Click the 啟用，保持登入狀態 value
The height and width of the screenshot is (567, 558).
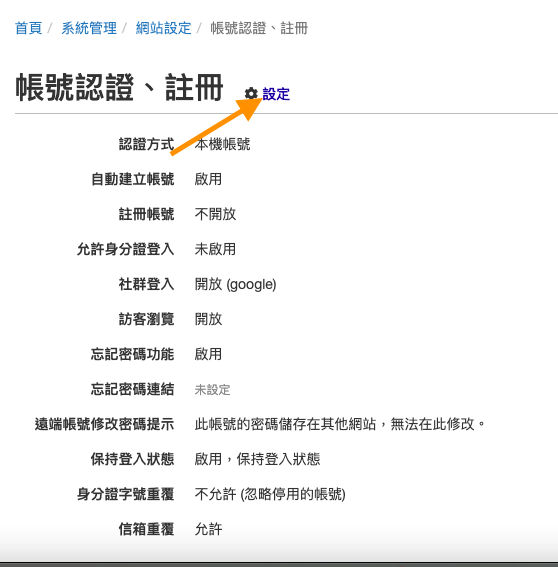257,459
